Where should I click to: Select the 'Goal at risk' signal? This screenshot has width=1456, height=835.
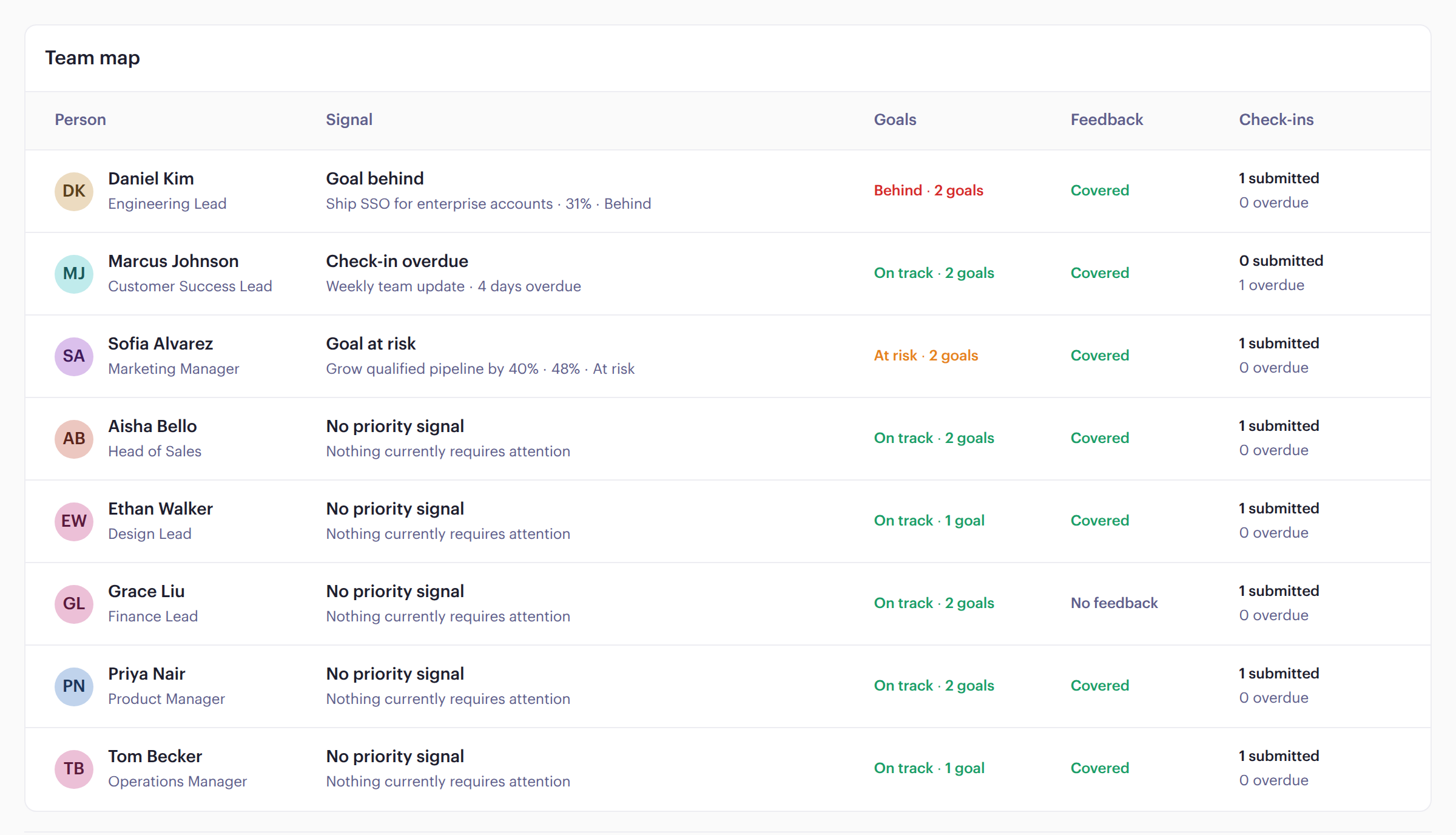point(371,343)
